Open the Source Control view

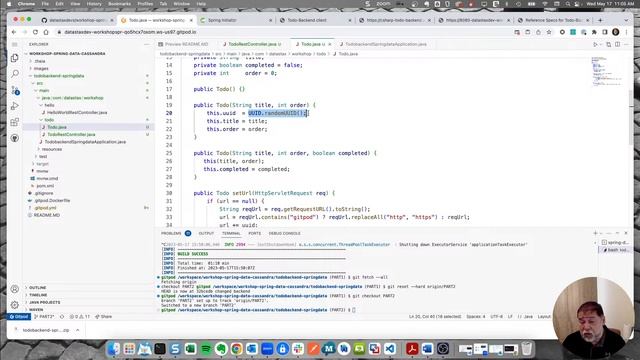point(15,90)
